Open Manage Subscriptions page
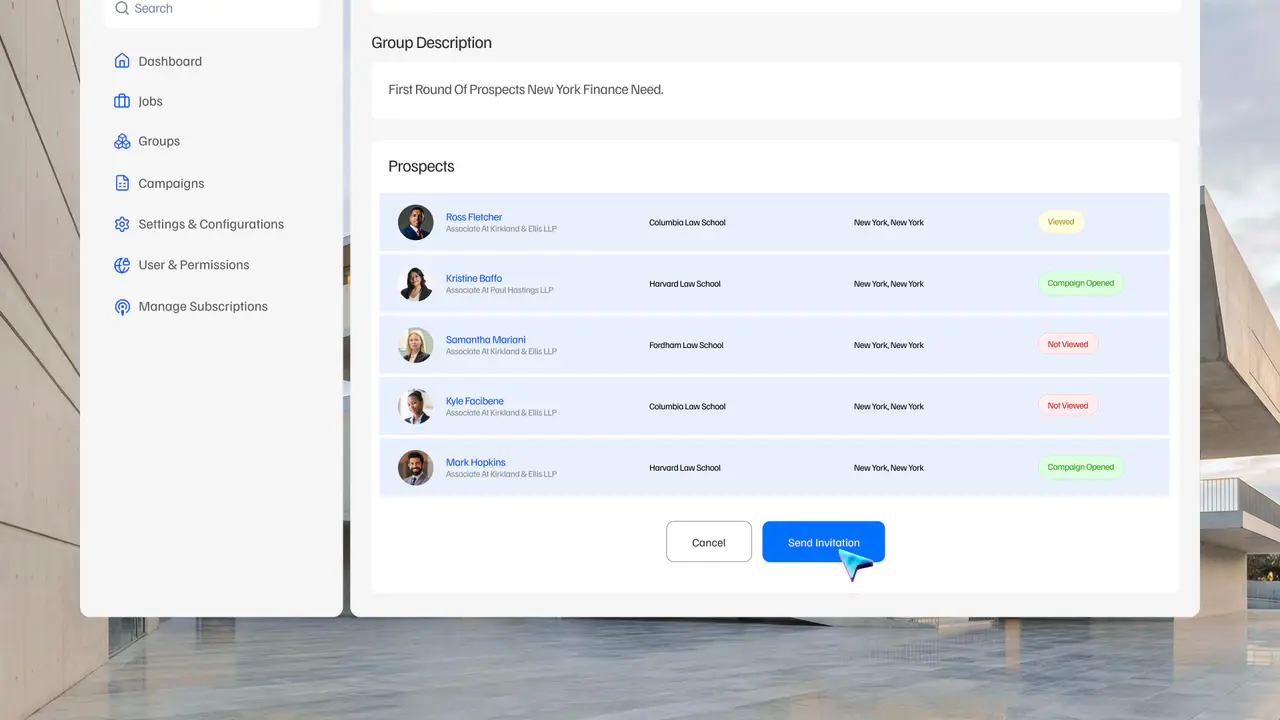 click(x=203, y=306)
